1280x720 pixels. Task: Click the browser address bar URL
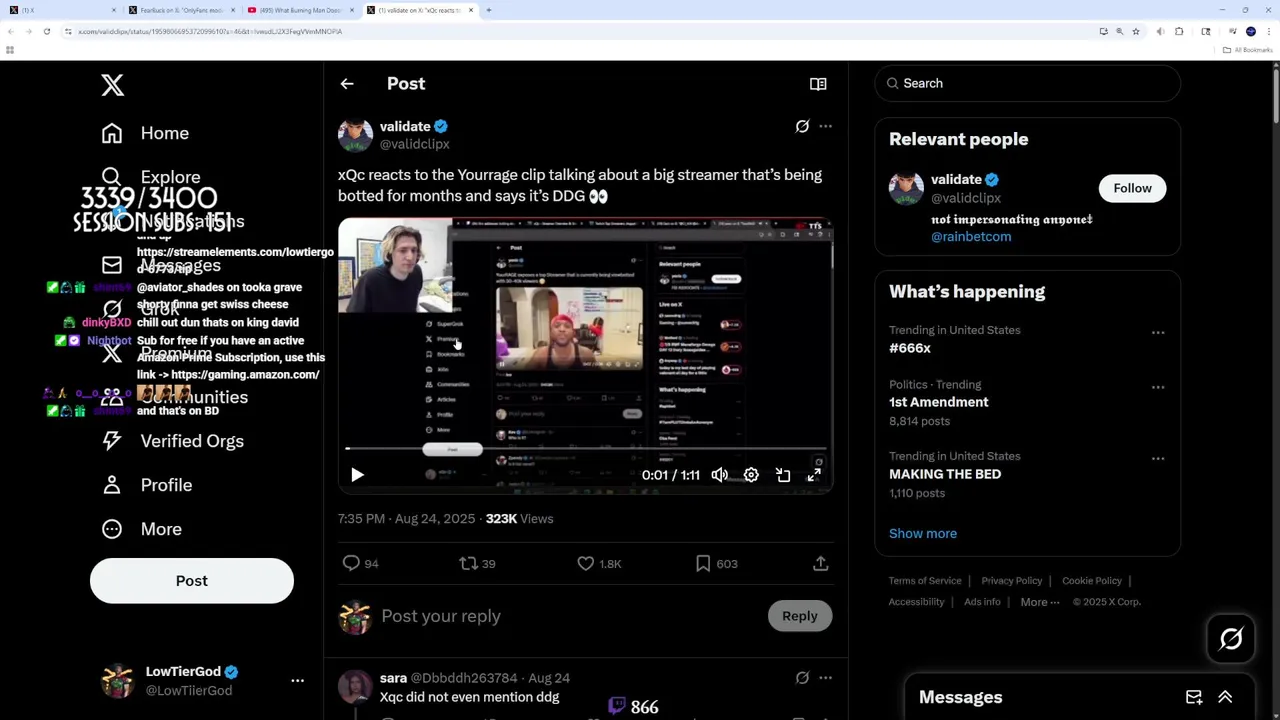click(210, 32)
